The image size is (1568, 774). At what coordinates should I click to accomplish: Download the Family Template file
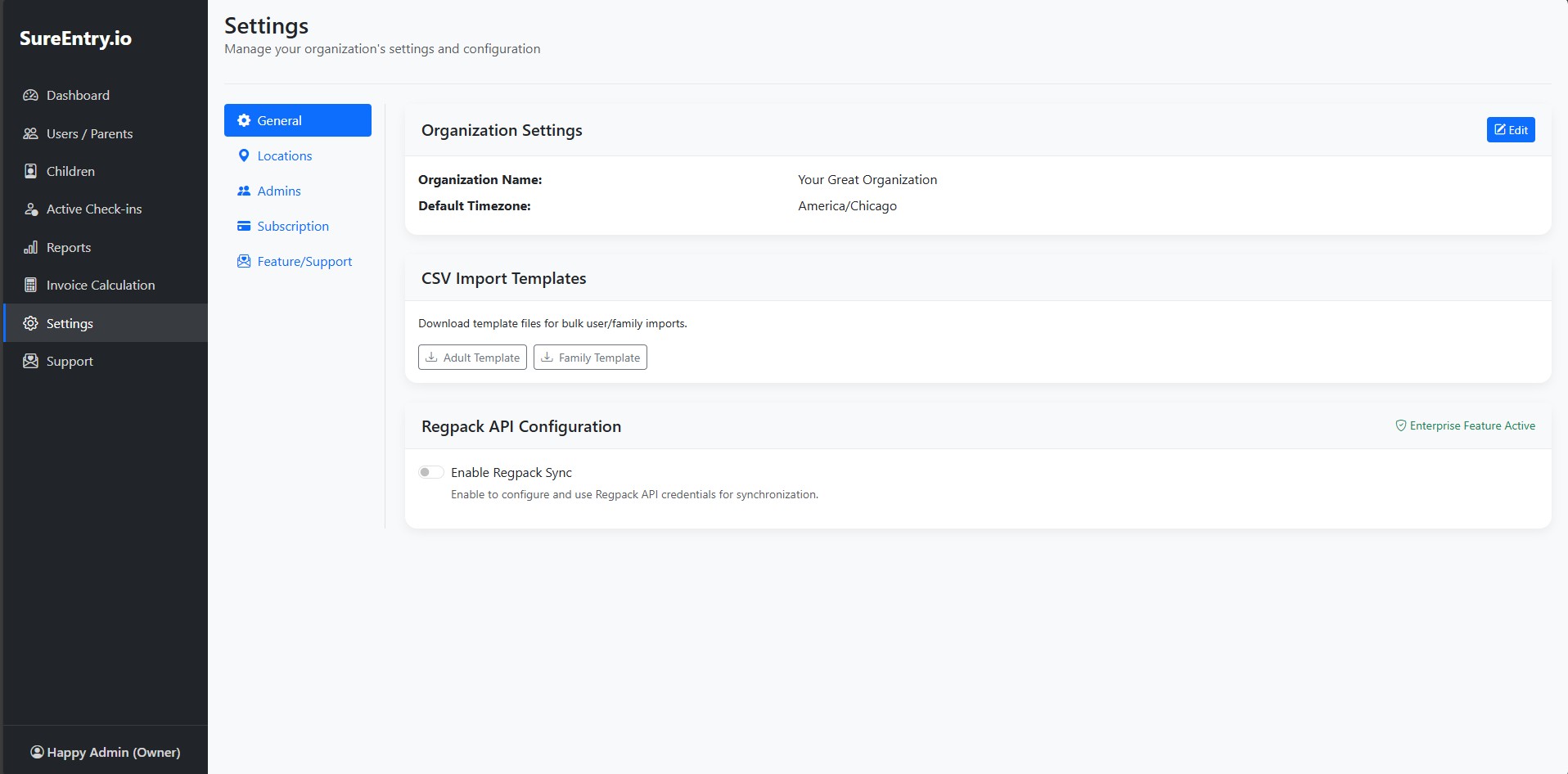(x=590, y=357)
